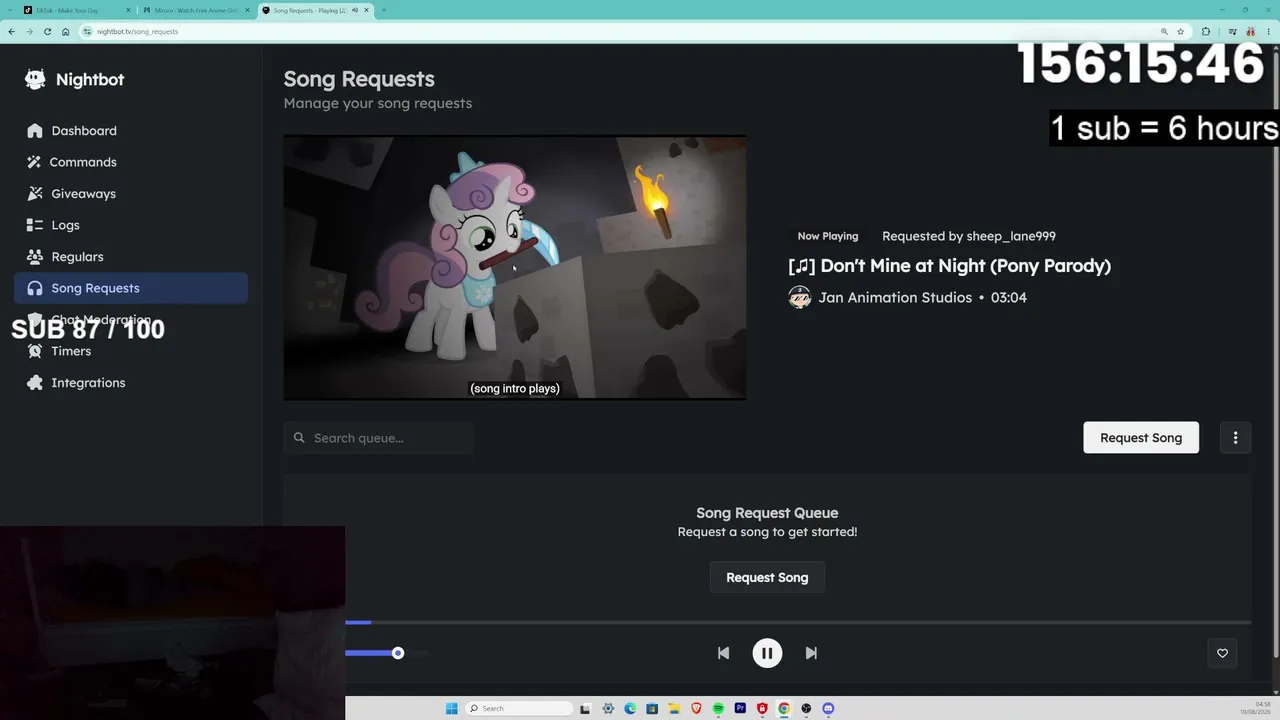Open the media controls icon in toolbar

click(1231, 31)
